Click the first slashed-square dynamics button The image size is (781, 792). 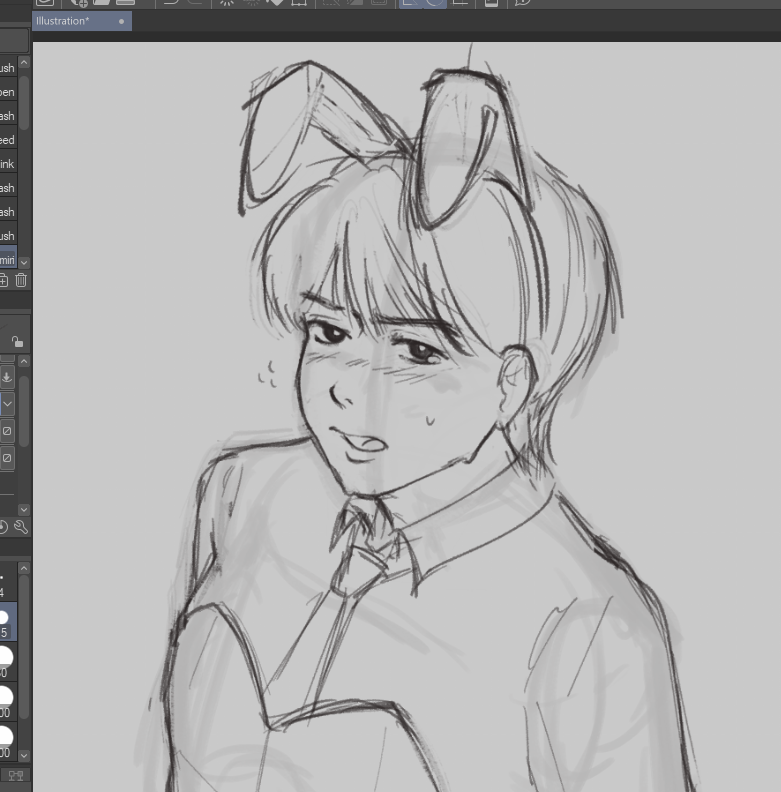click(x=7, y=431)
